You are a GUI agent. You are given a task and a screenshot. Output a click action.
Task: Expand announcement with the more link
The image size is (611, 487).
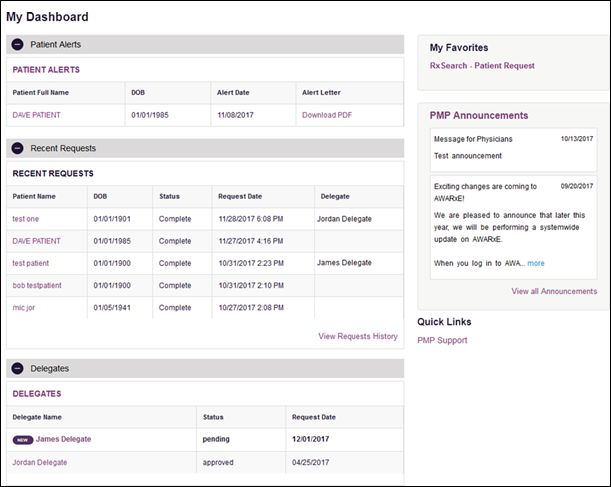[x=535, y=263]
